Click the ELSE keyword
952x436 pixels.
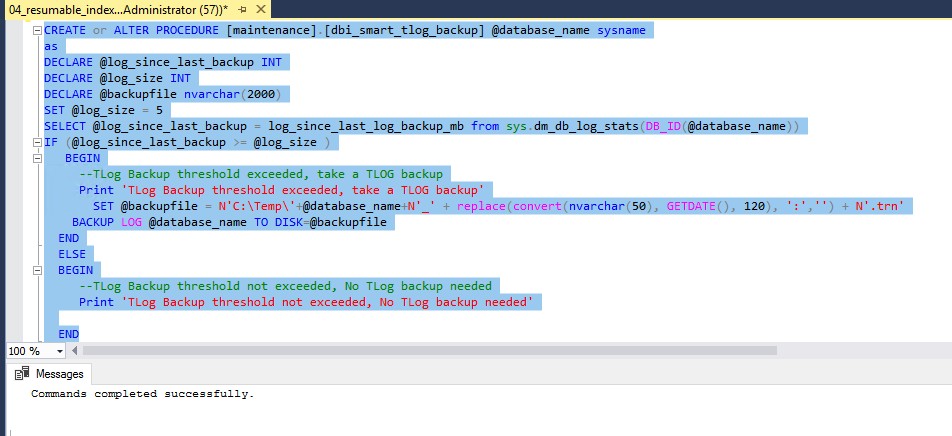click(x=72, y=254)
